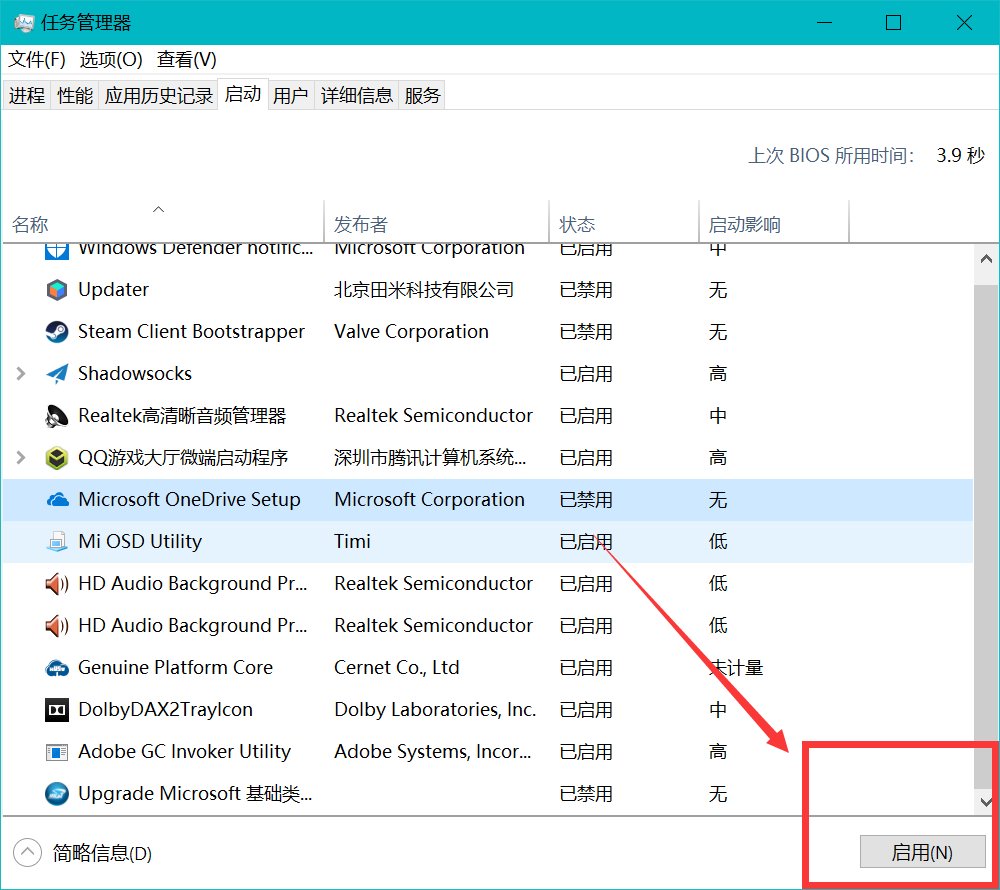Viewport: 1000px width, 890px height.
Task: Select the Microsoft OneDrive Setup cloud icon
Action: [x=56, y=499]
